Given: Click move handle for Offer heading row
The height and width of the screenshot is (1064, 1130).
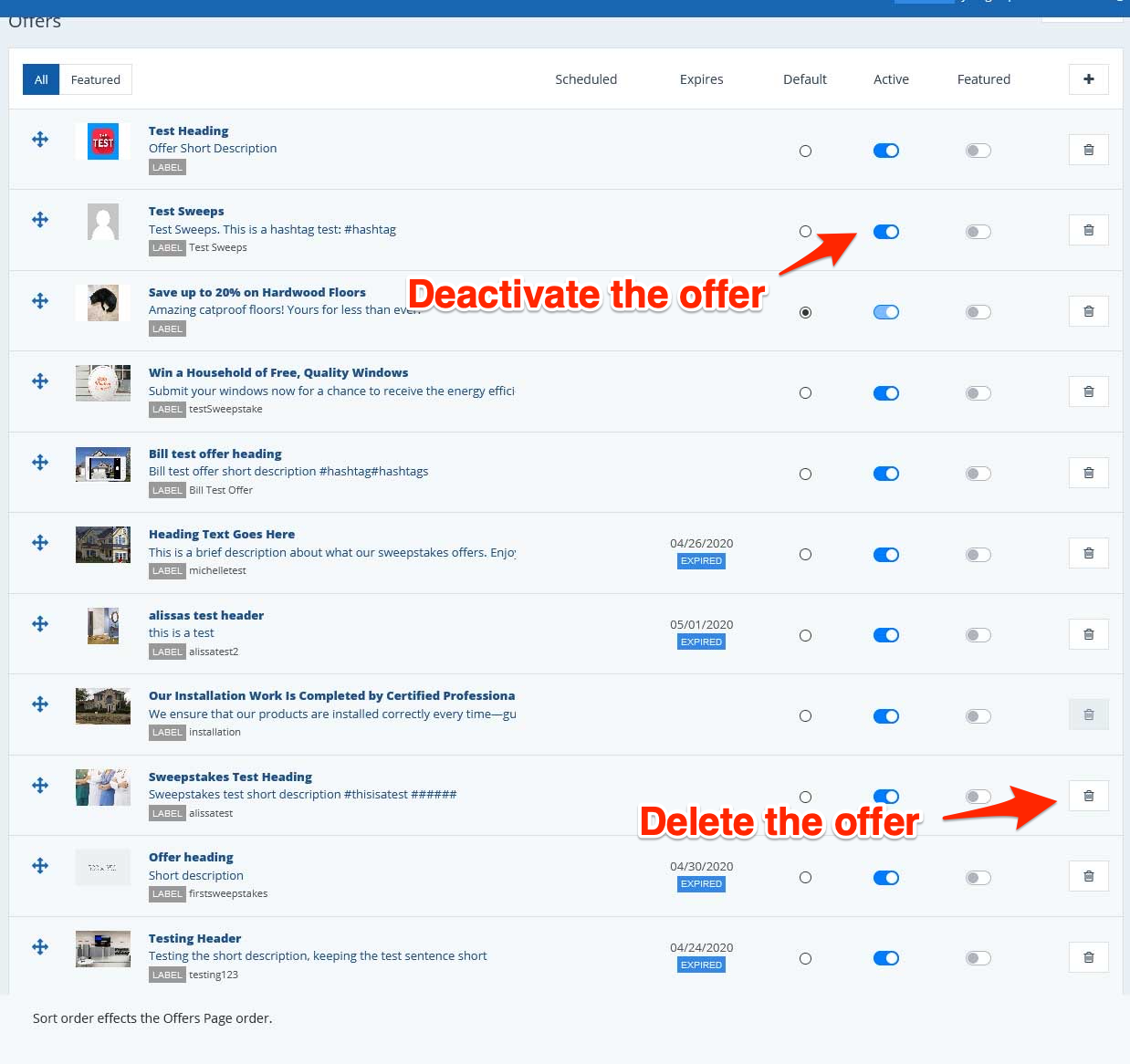Looking at the screenshot, I should click(x=40, y=866).
